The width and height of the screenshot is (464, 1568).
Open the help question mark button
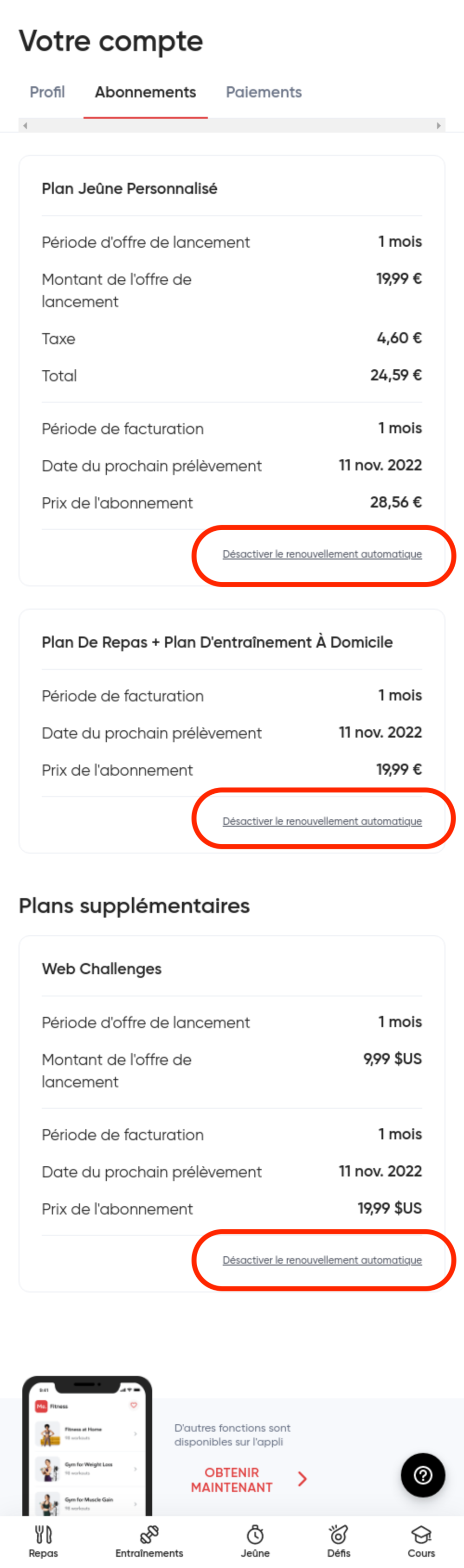tap(423, 1476)
